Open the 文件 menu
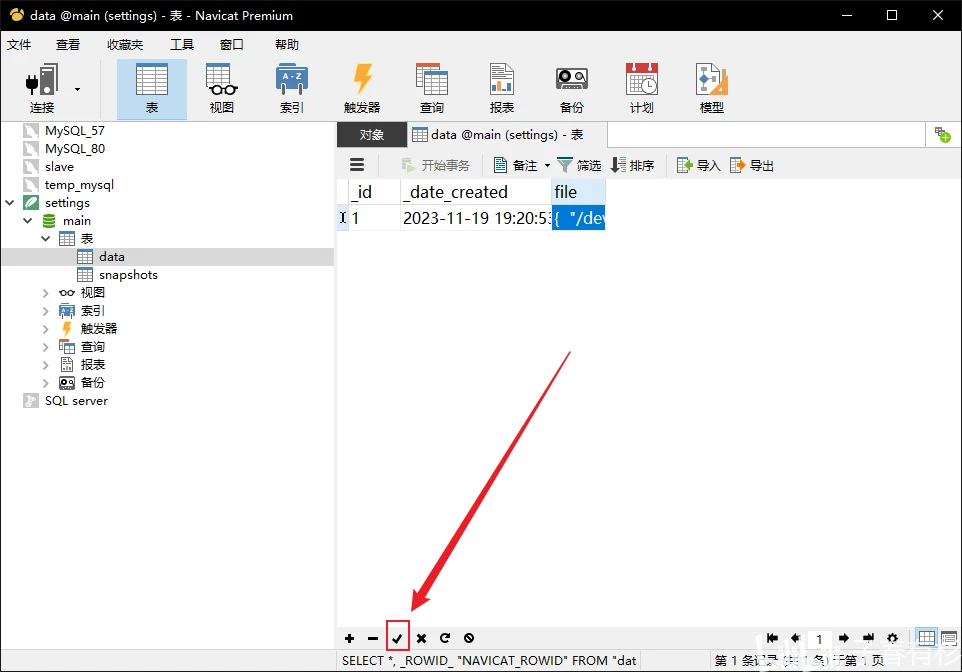 [19, 45]
